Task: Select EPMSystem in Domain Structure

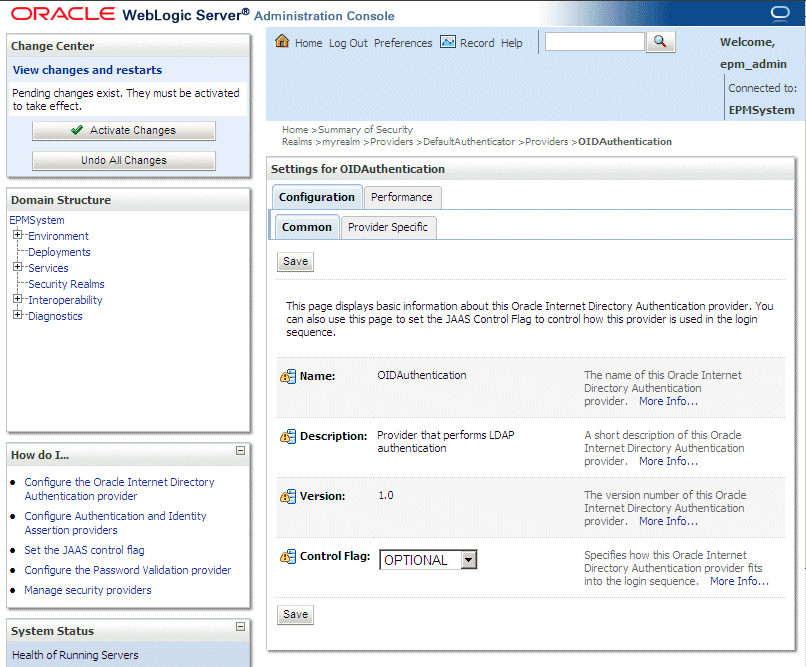Action: click(x=37, y=220)
